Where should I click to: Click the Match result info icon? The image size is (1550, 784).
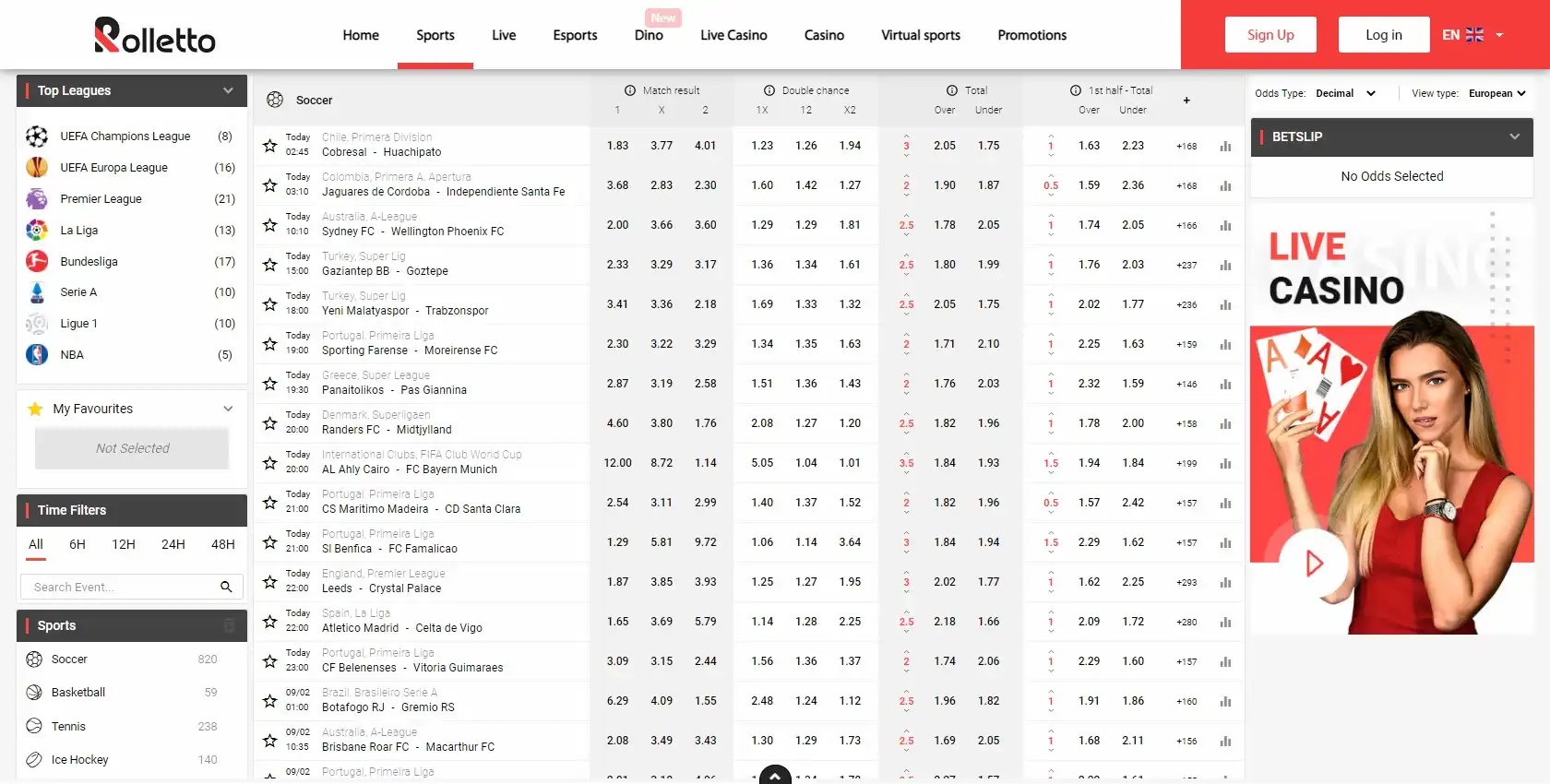point(630,90)
